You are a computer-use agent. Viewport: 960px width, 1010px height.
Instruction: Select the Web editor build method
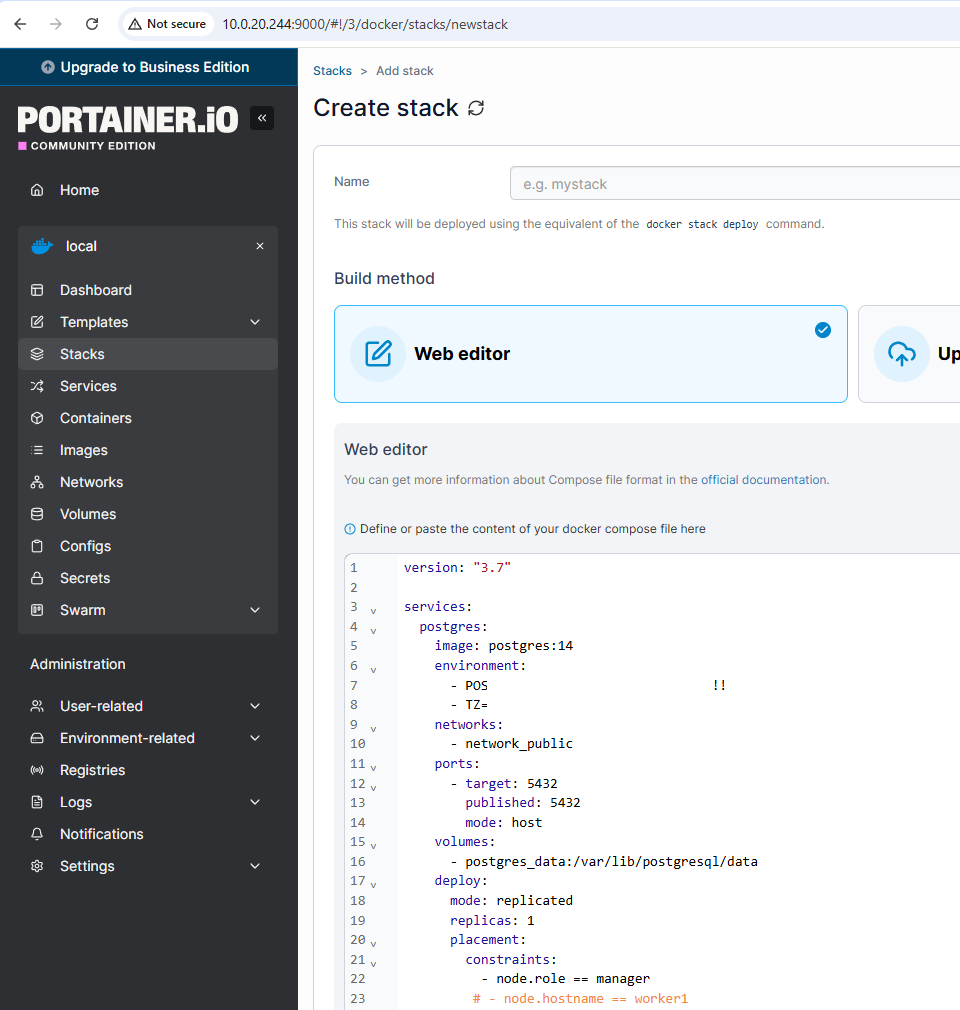[x=590, y=354]
